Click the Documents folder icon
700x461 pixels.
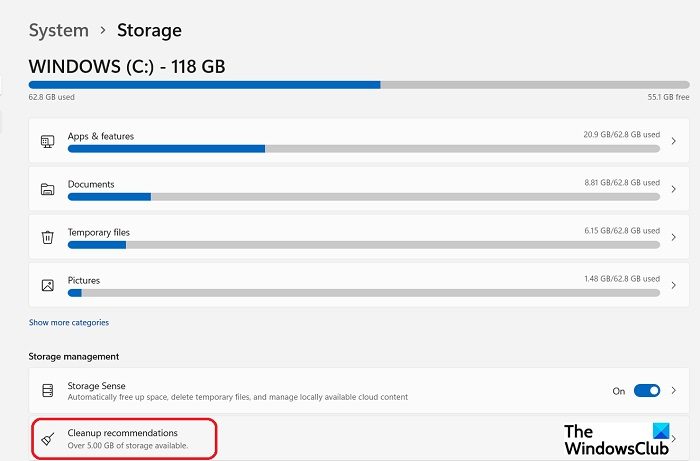(x=48, y=189)
